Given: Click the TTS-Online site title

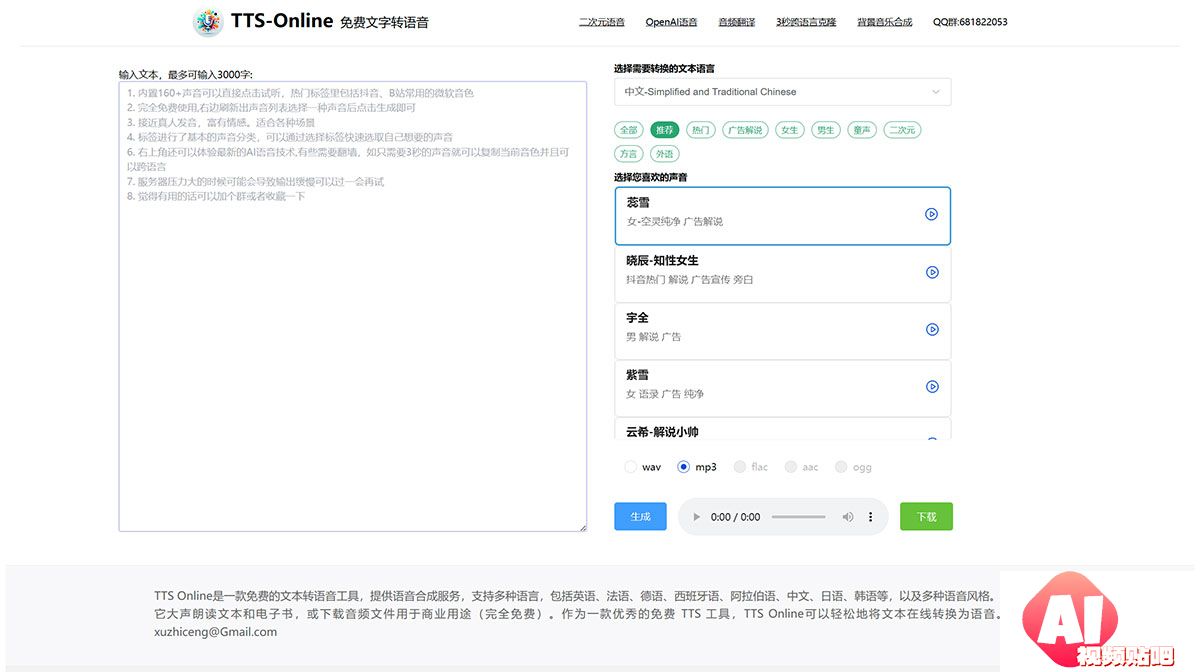Looking at the screenshot, I should pos(282,20).
